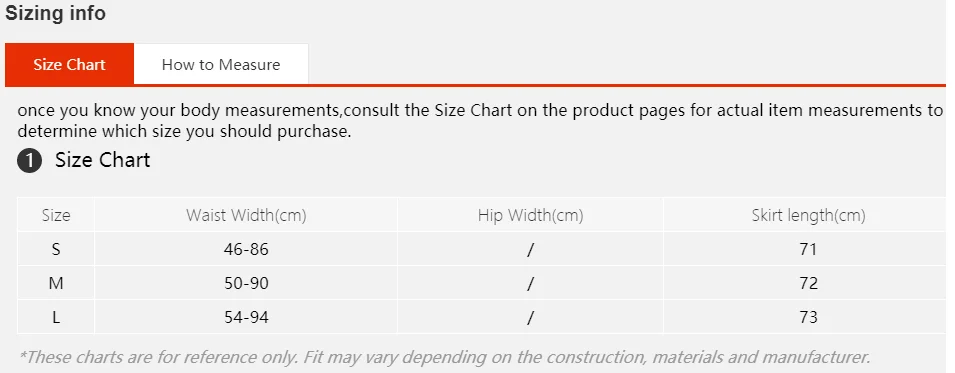Screen dimensions: 955x373
Task: Click the skirt length 72 cell
Action: [808, 283]
